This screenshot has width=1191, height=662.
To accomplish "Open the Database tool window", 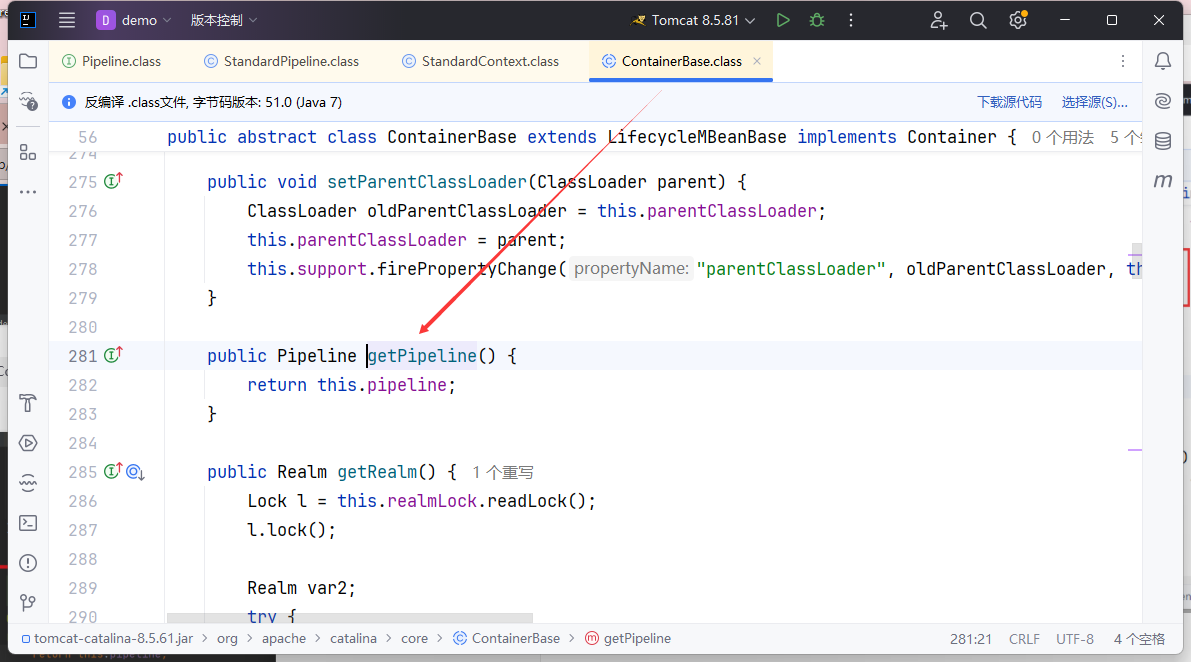I will [x=1162, y=141].
